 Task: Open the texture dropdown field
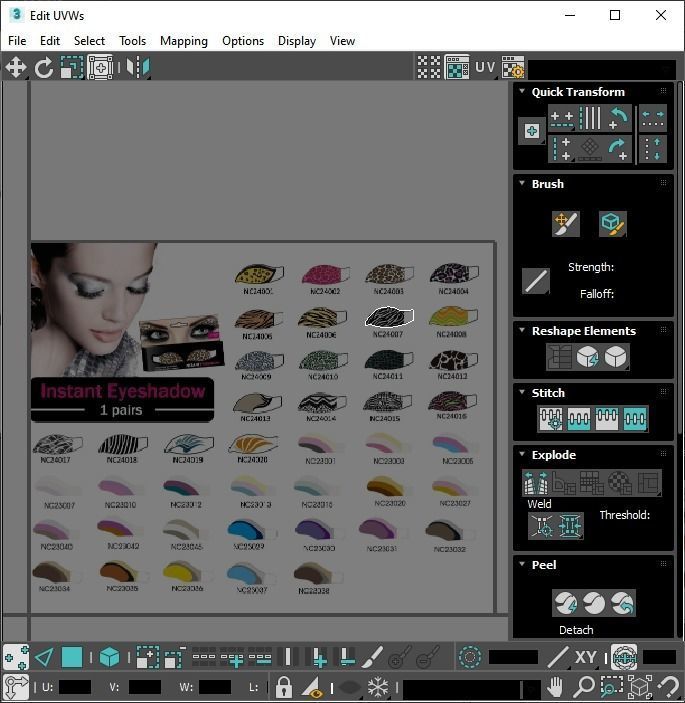tap(602, 69)
